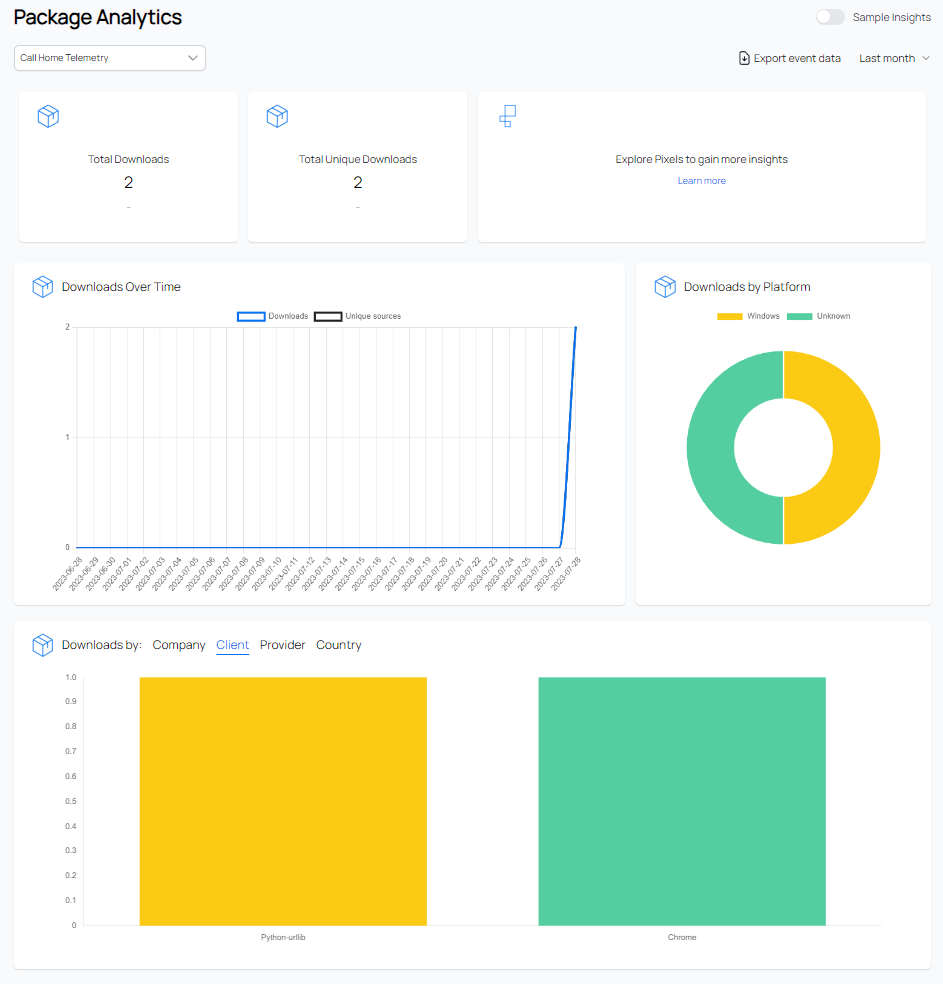This screenshot has width=943, height=984.
Task: Toggle Unique sources series in legend
Action: [328, 316]
